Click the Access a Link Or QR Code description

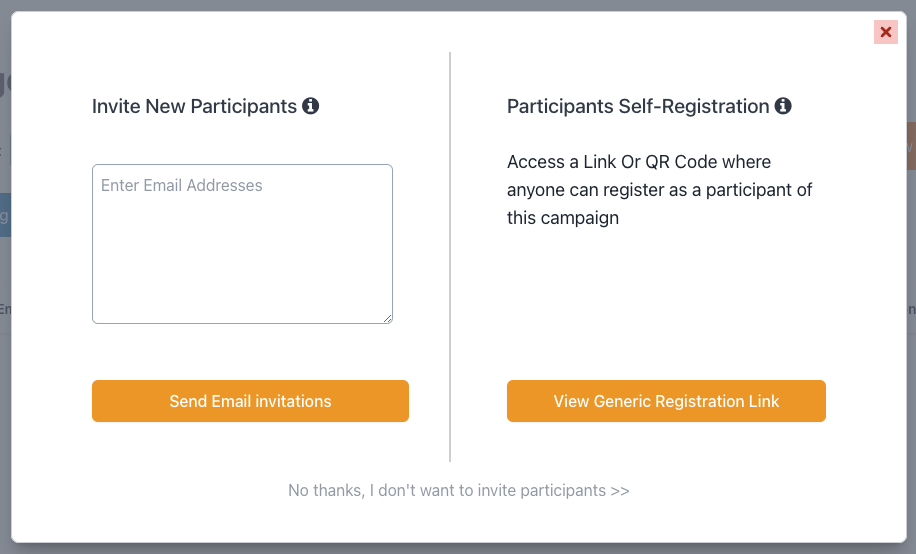[660, 189]
